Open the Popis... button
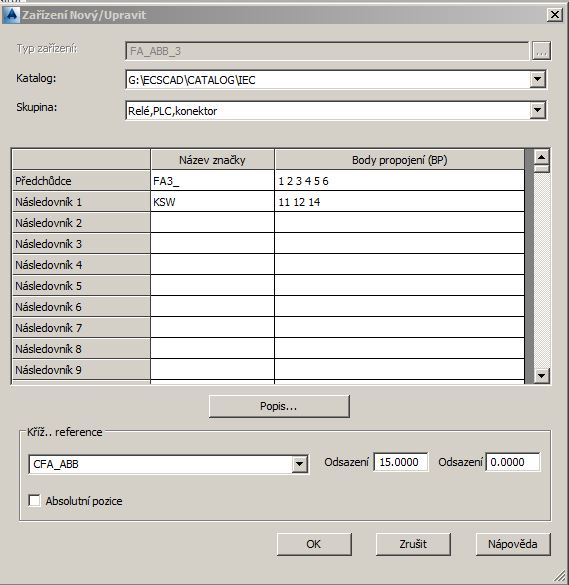Viewport: 569px width, 585px height. (x=279, y=406)
